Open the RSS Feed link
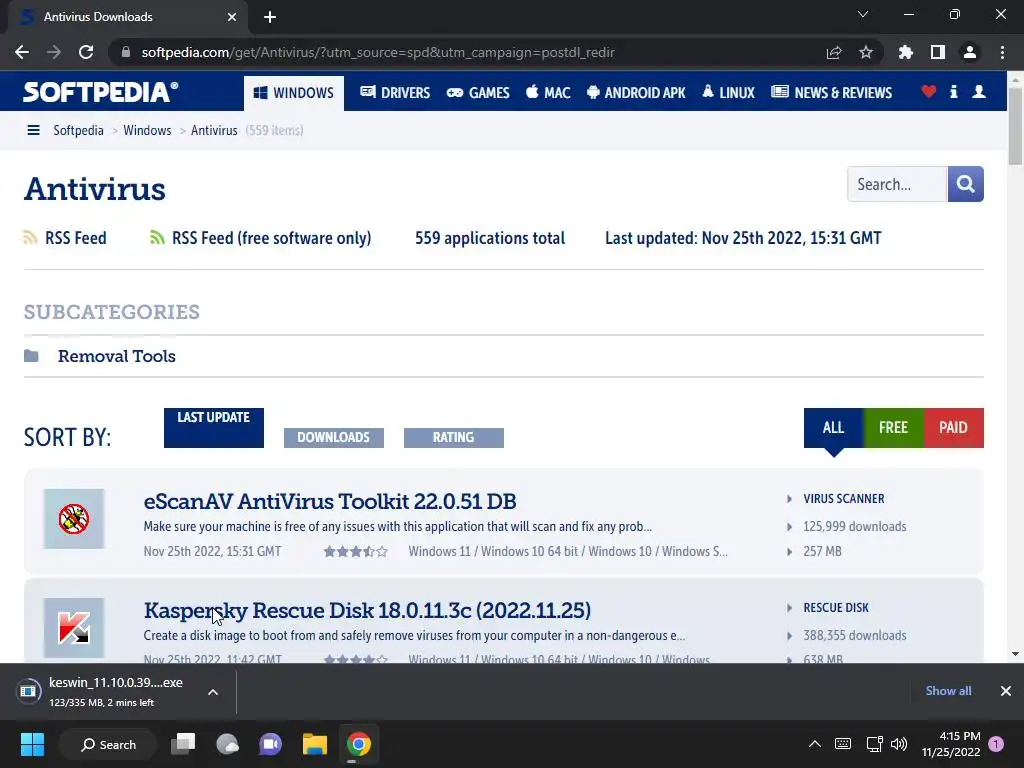Viewport: 1024px width, 768px height. 76,238
